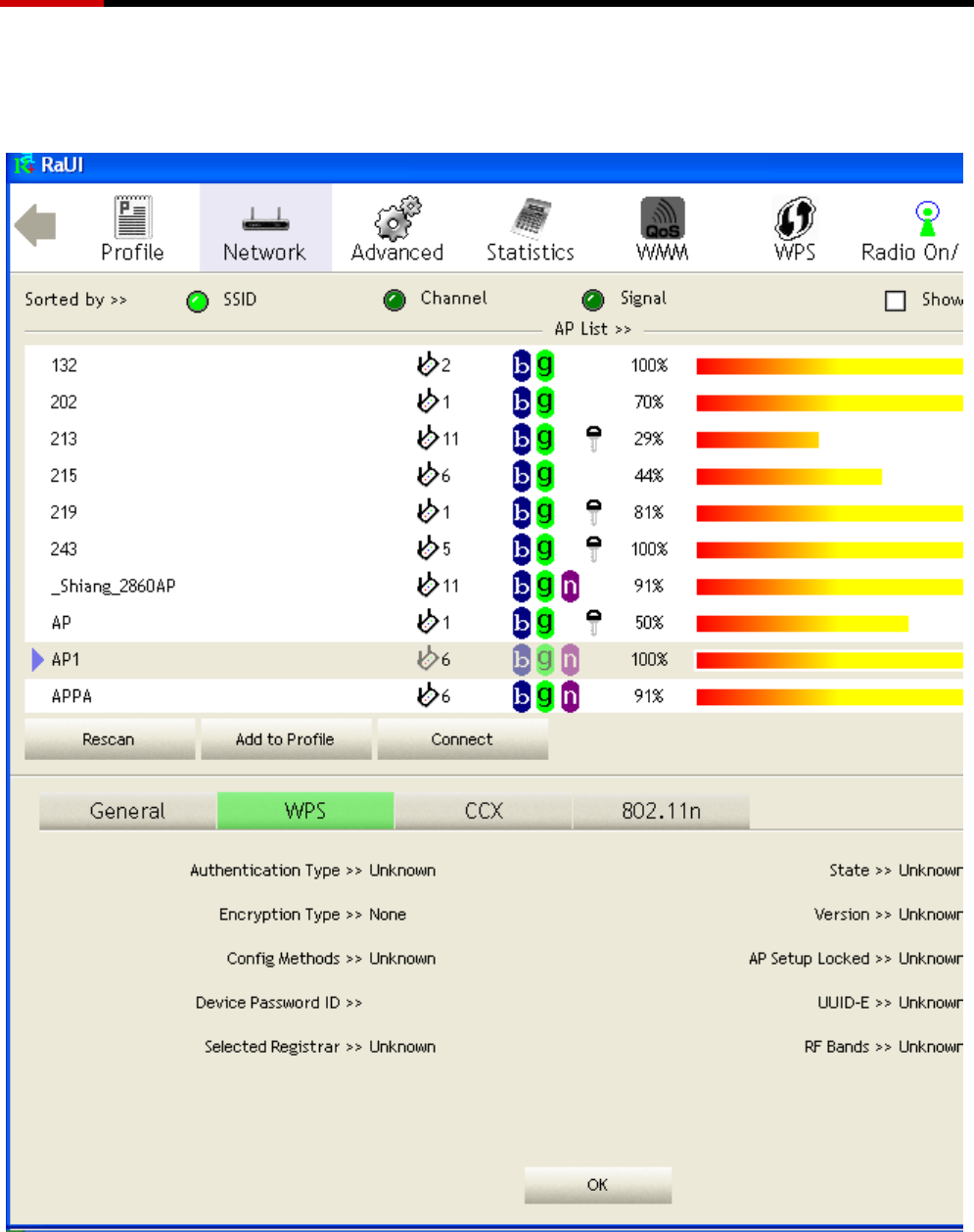Select sort by Signal radio button

tap(593, 301)
